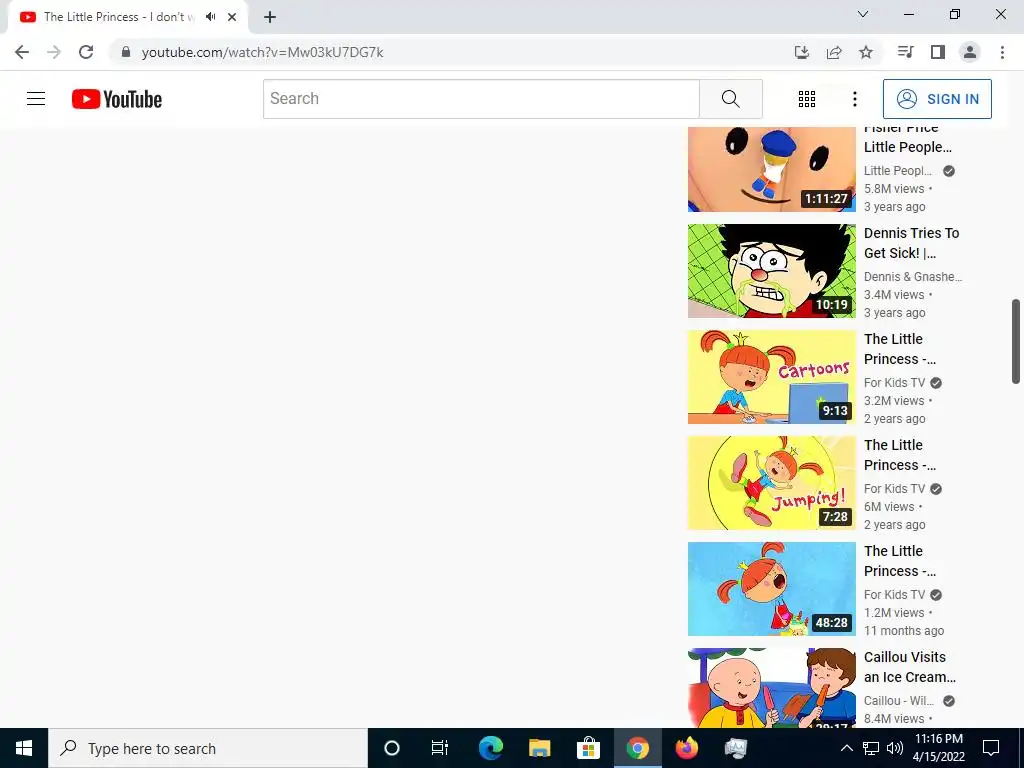Click Little People title link
1024x768 pixels.
pos(908,139)
